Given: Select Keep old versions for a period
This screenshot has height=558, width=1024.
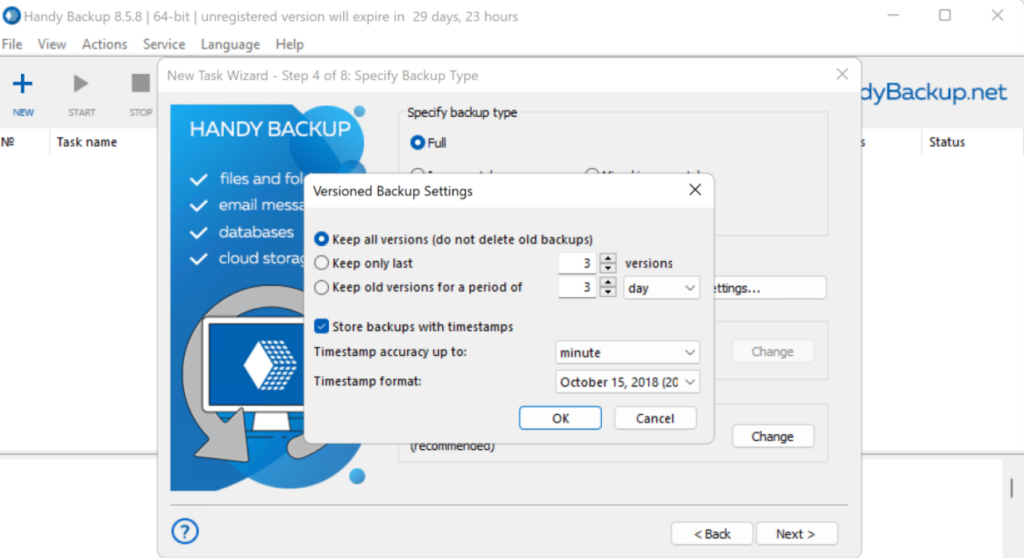Looking at the screenshot, I should click(321, 287).
